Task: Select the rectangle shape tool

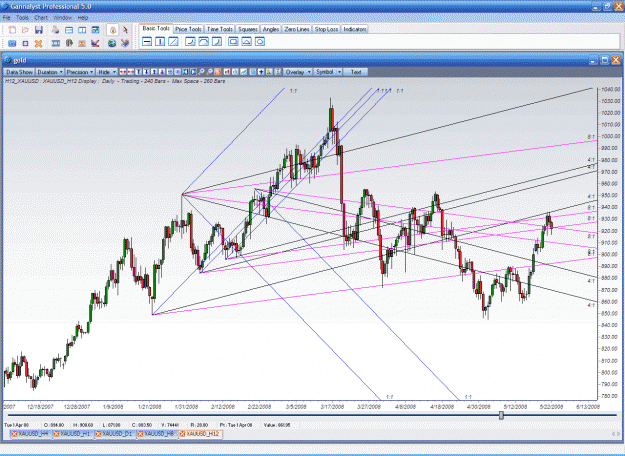Action: (x=233, y=41)
